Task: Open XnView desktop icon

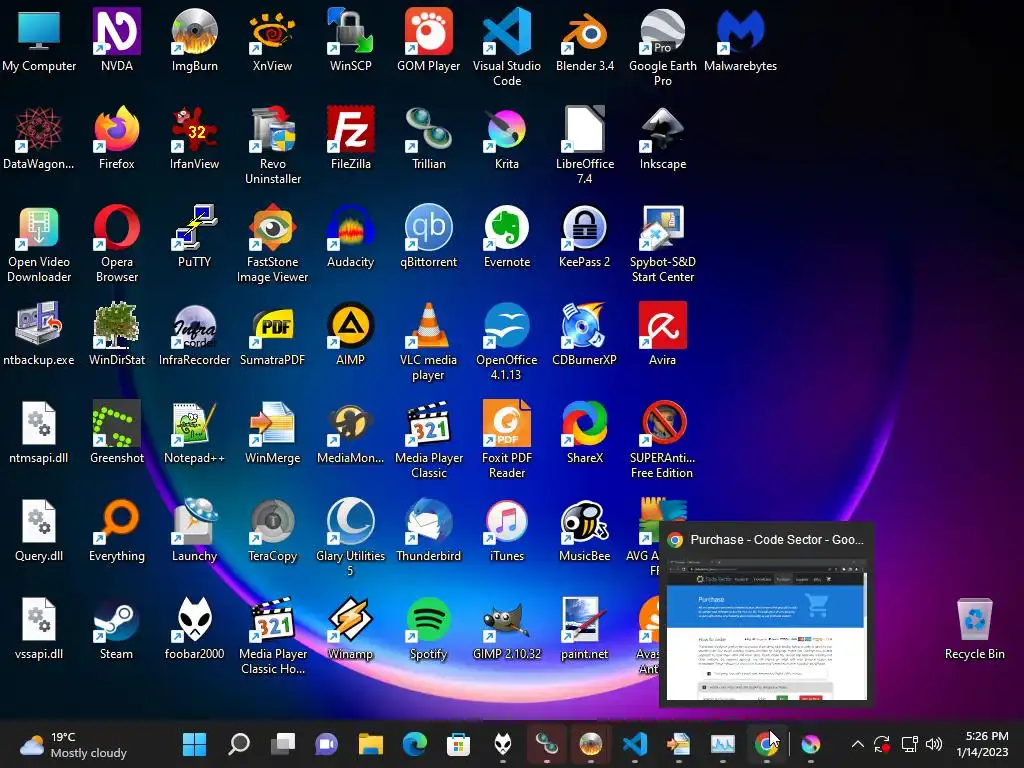Action: (272, 40)
